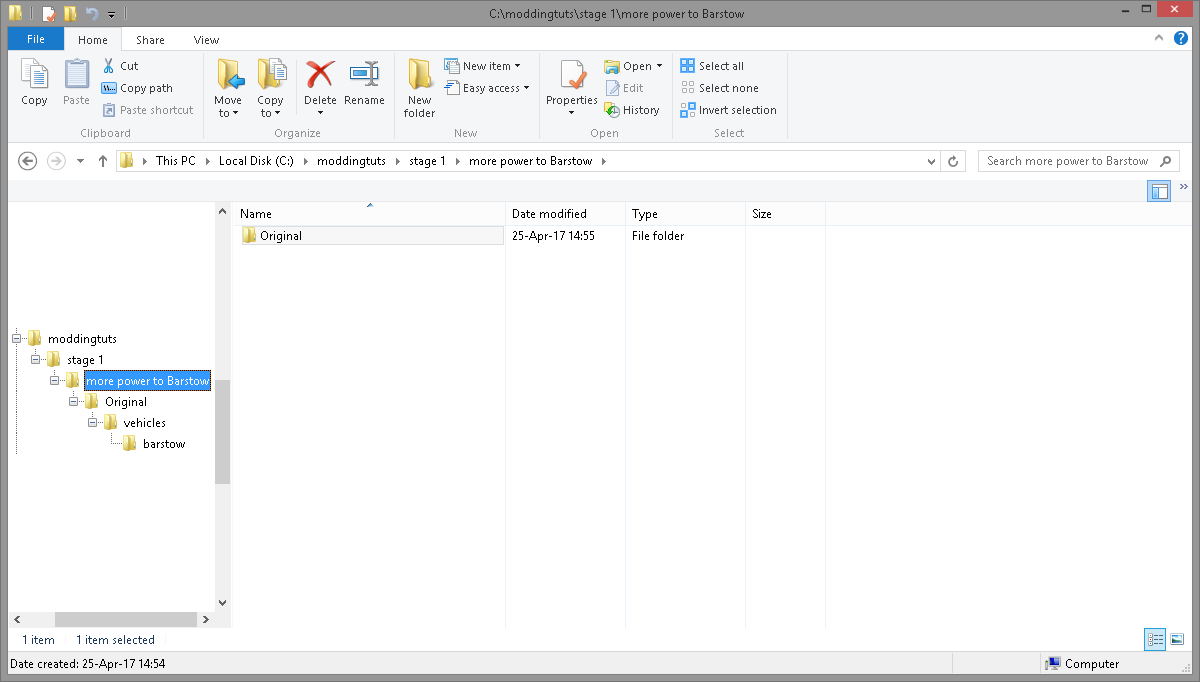This screenshot has width=1200, height=682.
Task: Click the Paste clipboard icon
Action: [77, 83]
